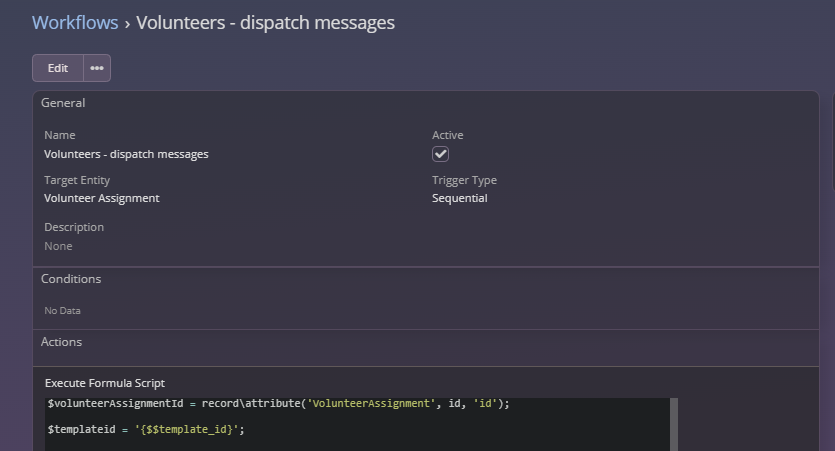
Task: Click the Trigger Type field label
Action: click(x=464, y=180)
